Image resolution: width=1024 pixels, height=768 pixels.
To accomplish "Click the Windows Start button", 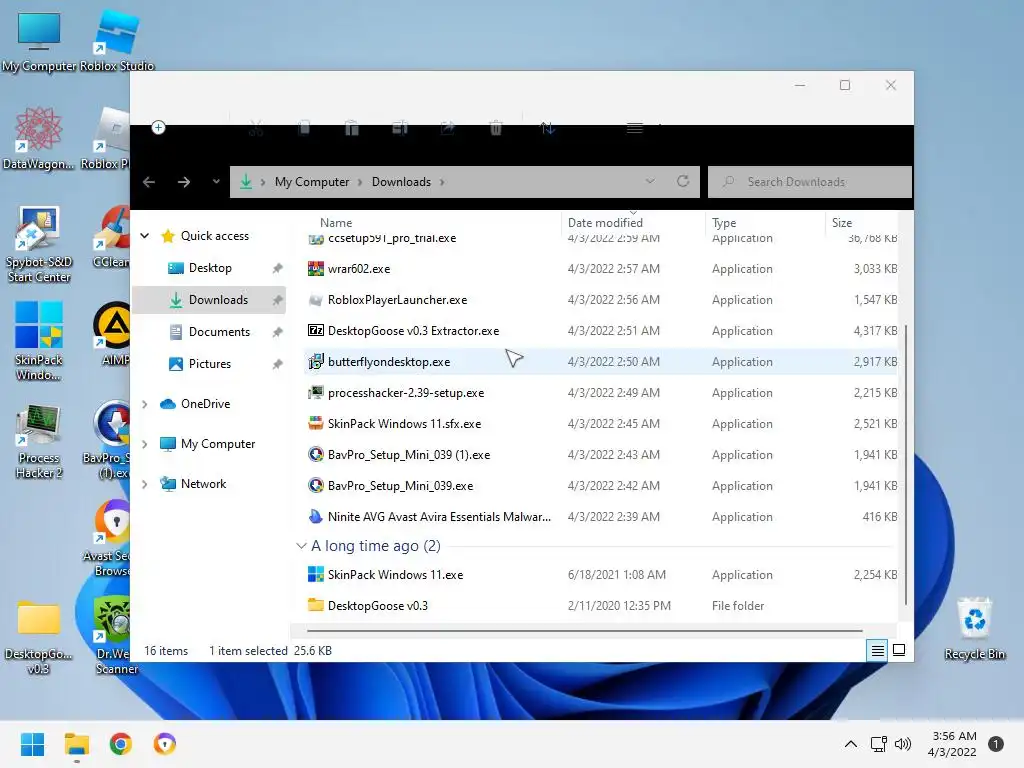I will (x=32, y=744).
